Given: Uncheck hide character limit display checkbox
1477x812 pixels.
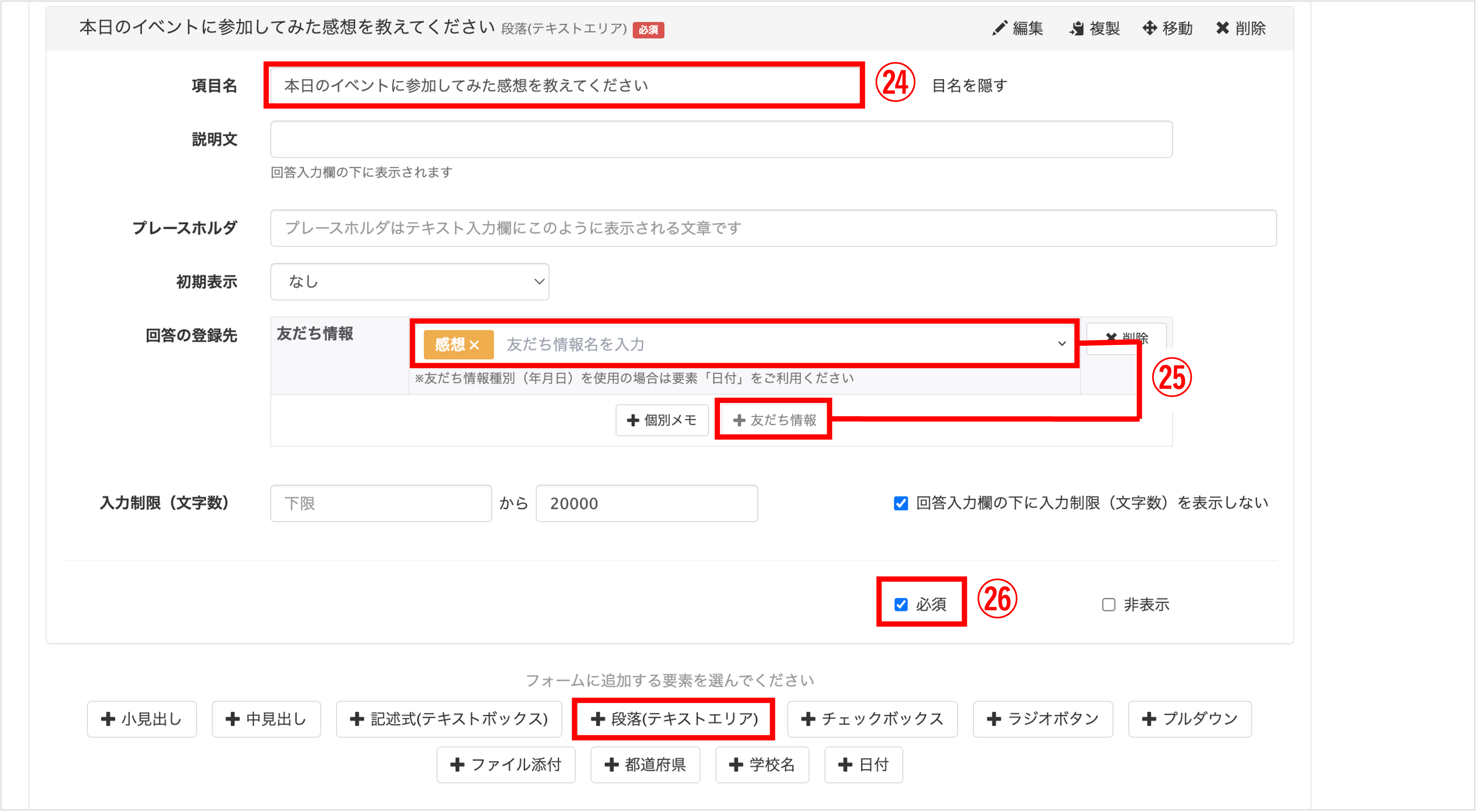Looking at the screenshot, I should click(901, 504).
